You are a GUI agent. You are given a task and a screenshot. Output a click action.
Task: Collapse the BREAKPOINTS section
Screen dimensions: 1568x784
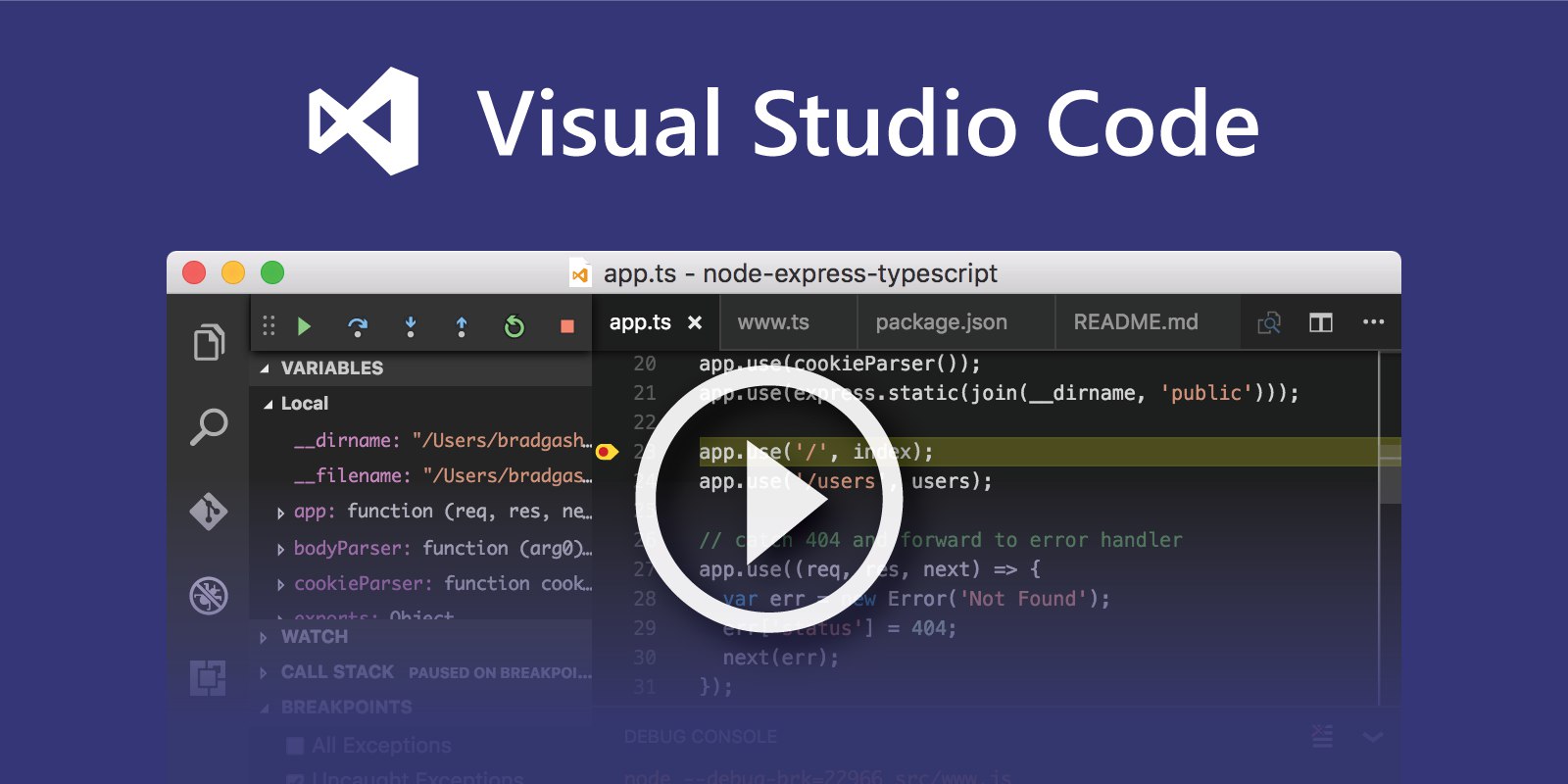coord(265,708)
